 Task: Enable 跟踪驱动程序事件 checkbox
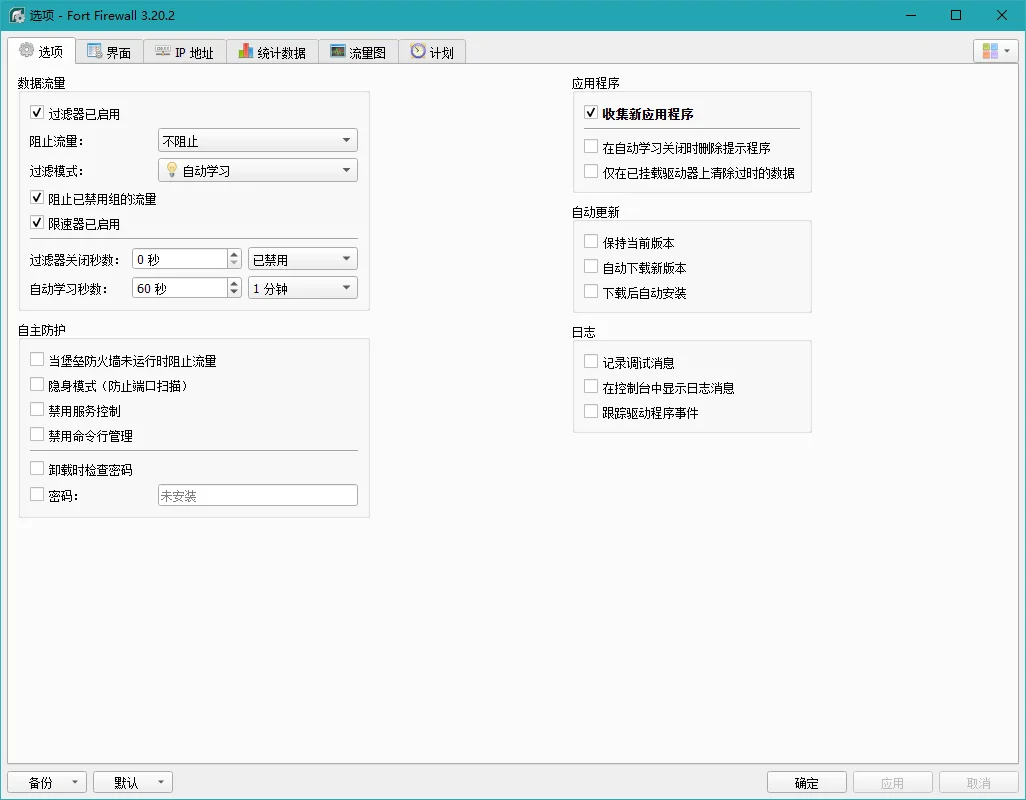591,411
